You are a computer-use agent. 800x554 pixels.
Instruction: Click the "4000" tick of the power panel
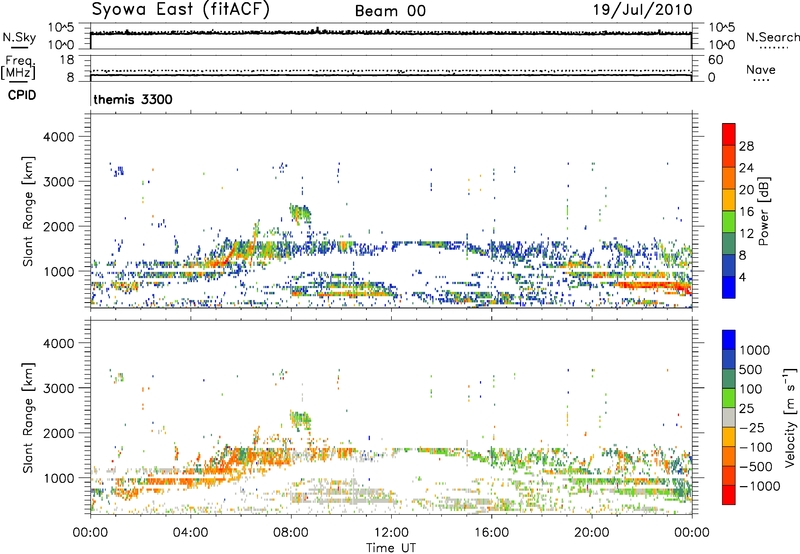click(59, 137)
